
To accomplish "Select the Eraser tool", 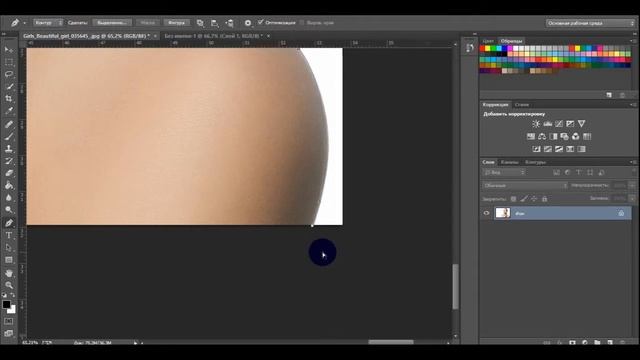I will pos(9,173).
